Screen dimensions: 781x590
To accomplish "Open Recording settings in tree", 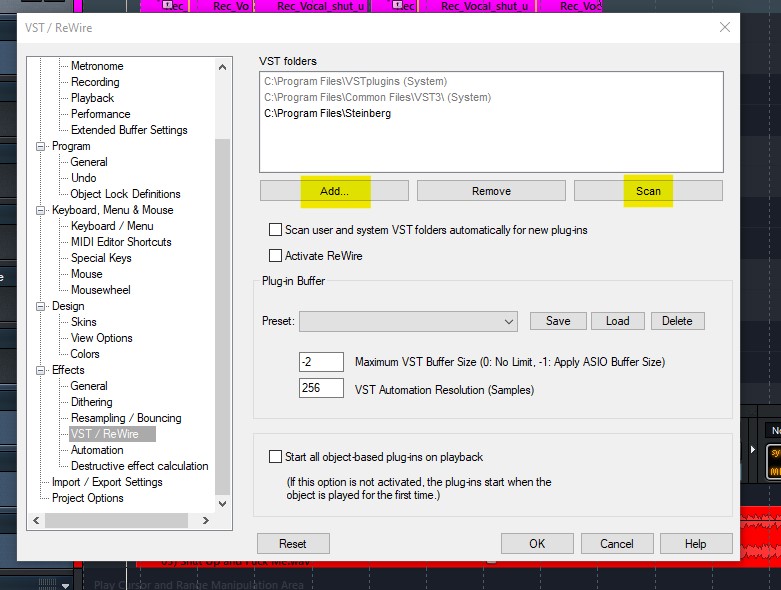I will click(x=95, y=82).
